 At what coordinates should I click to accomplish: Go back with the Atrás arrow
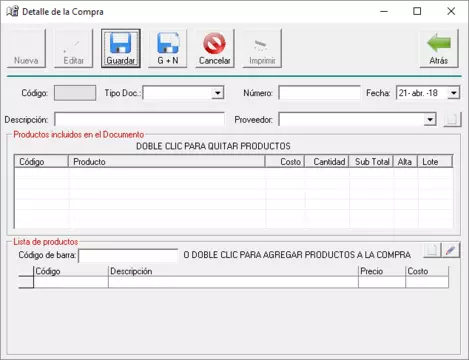click(439, 48)
